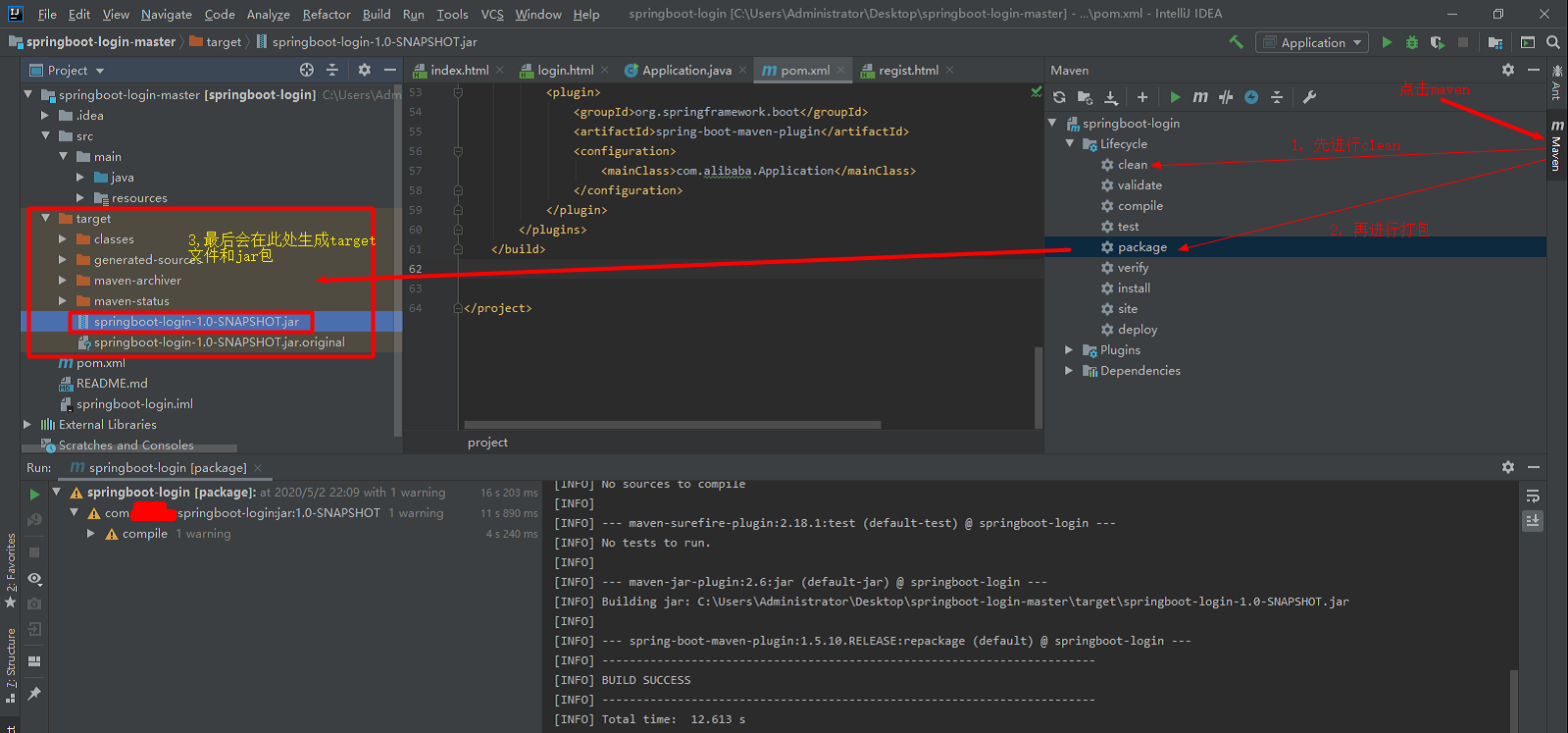This screenshot has height=733, width=1568.
Task: Open Run panel gear settings
Action: (x=1508, y=467)
